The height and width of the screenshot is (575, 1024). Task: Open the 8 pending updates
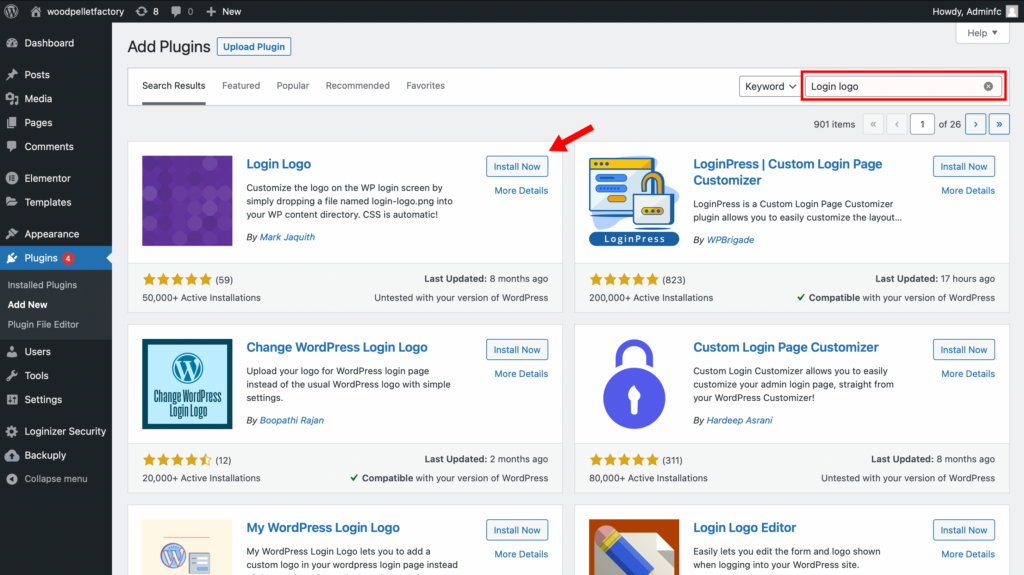[147, 11]
